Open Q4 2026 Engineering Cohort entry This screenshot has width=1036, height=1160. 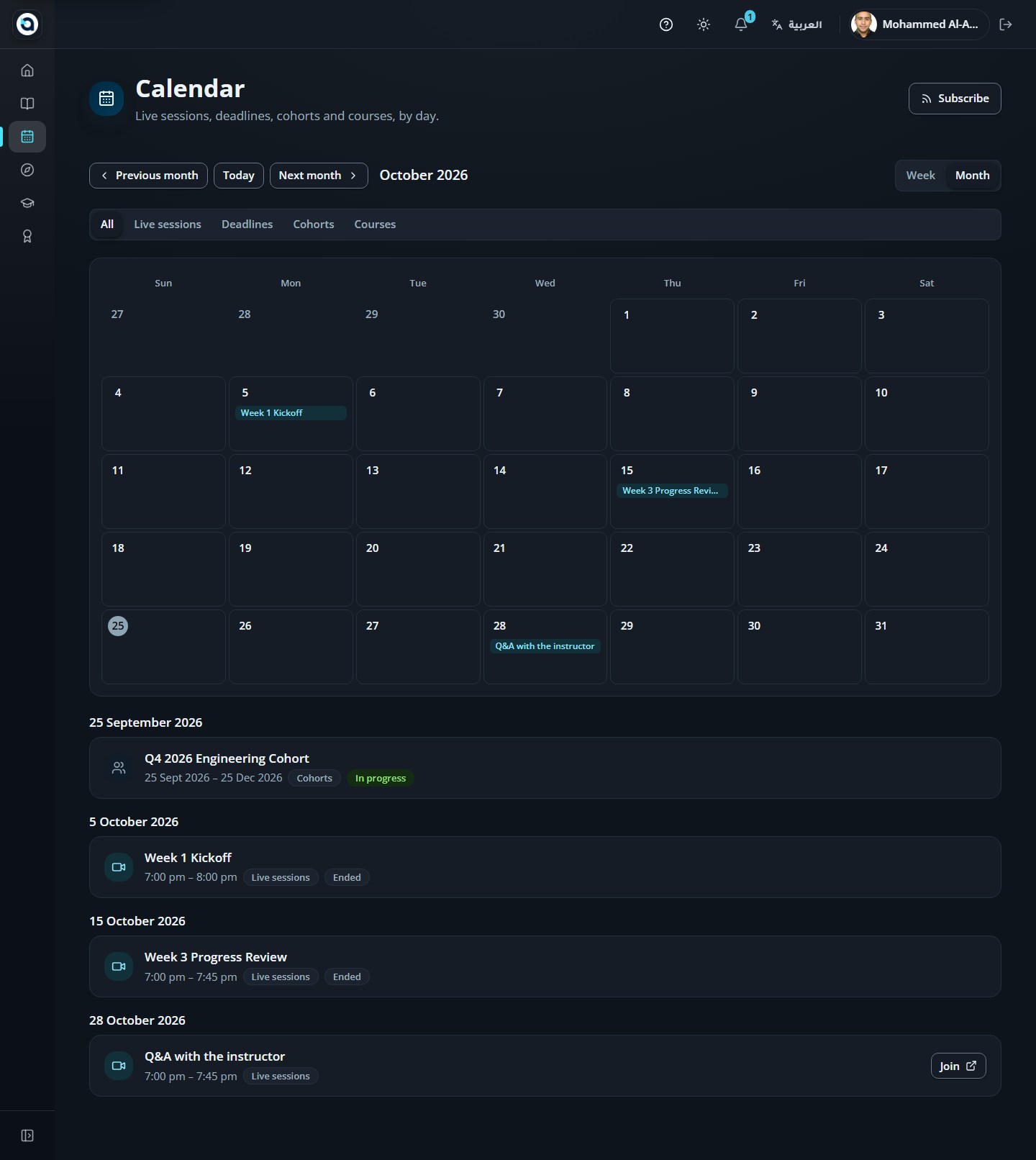(x=545, y=768)
